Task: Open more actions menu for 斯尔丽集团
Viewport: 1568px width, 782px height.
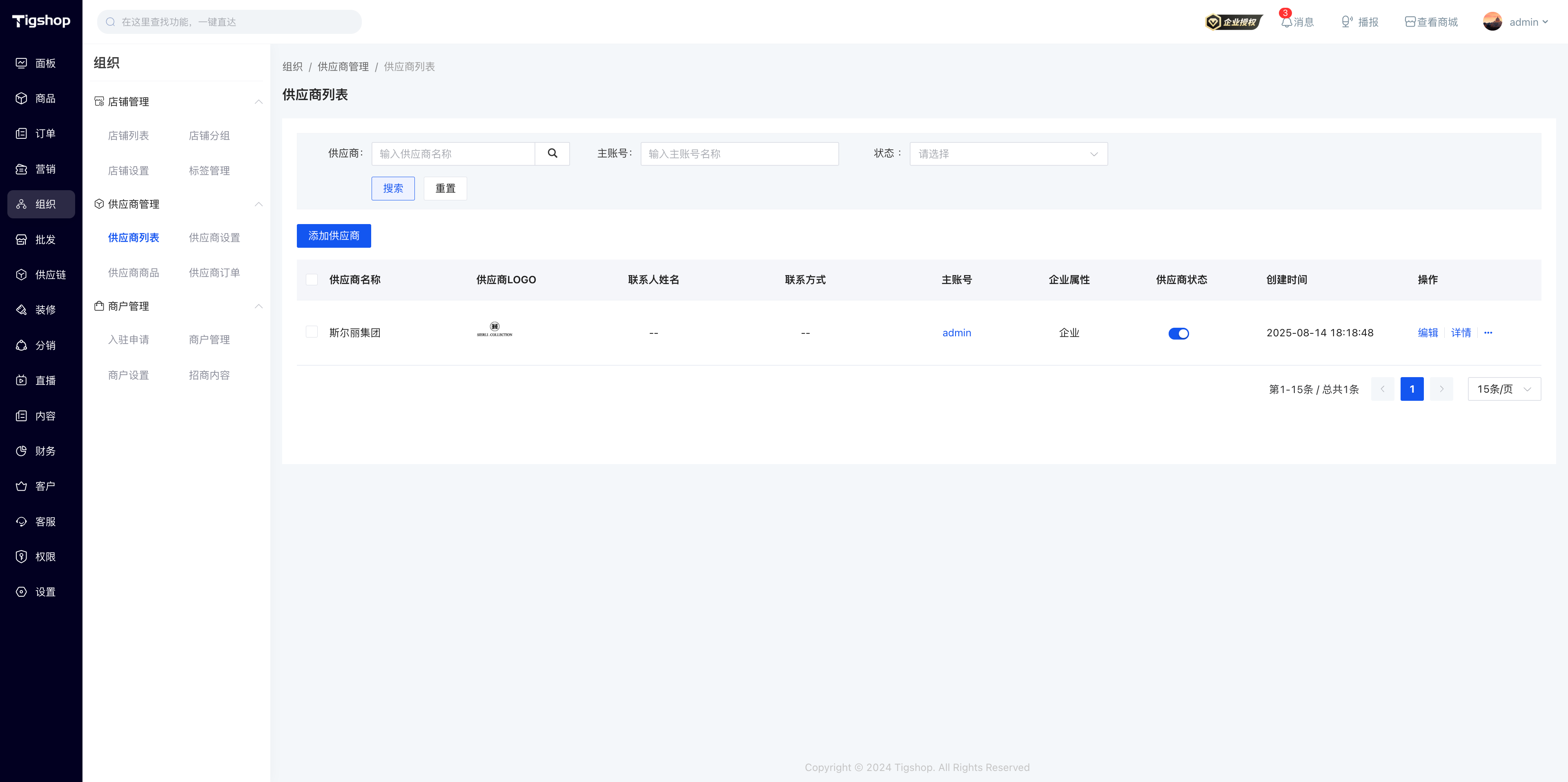Action: [1488, 333]
